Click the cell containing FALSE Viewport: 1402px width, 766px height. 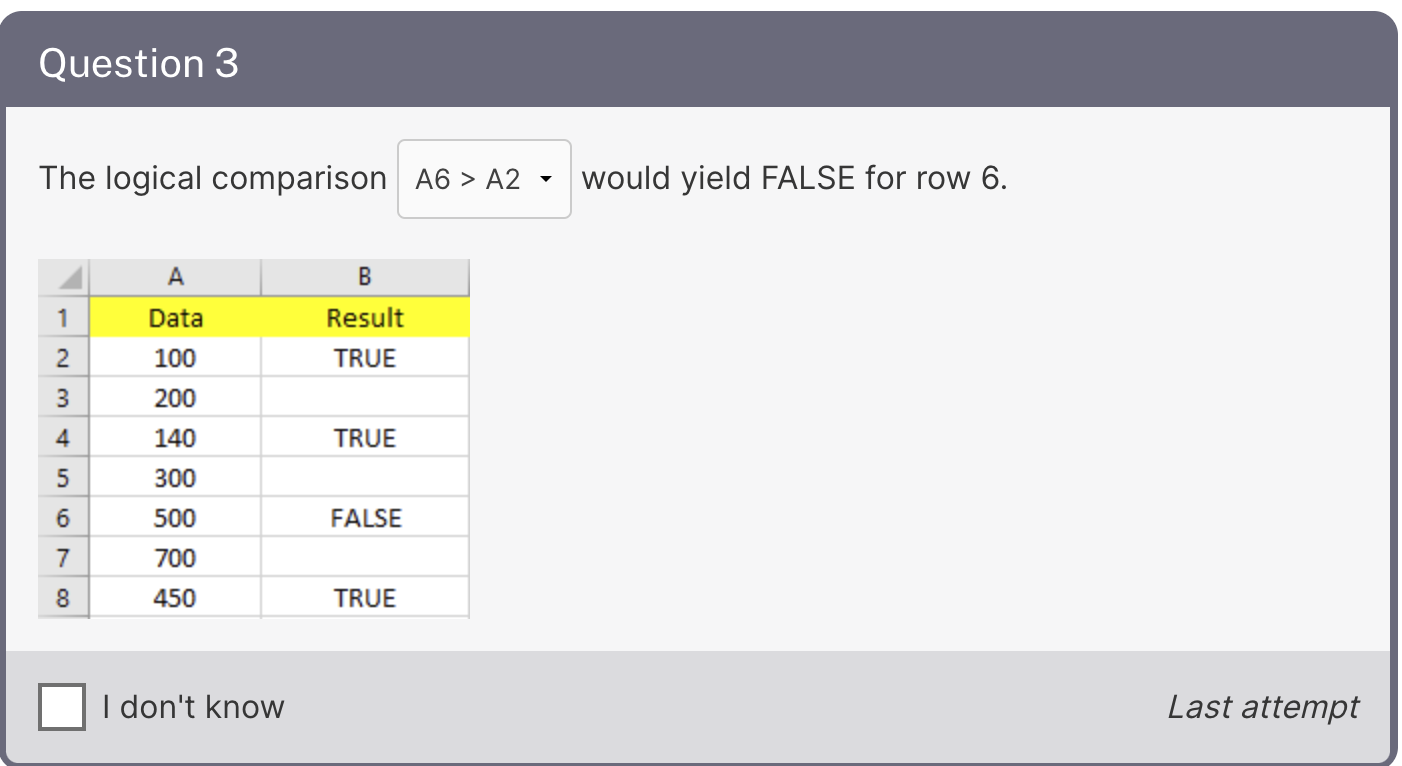(364, 517)
